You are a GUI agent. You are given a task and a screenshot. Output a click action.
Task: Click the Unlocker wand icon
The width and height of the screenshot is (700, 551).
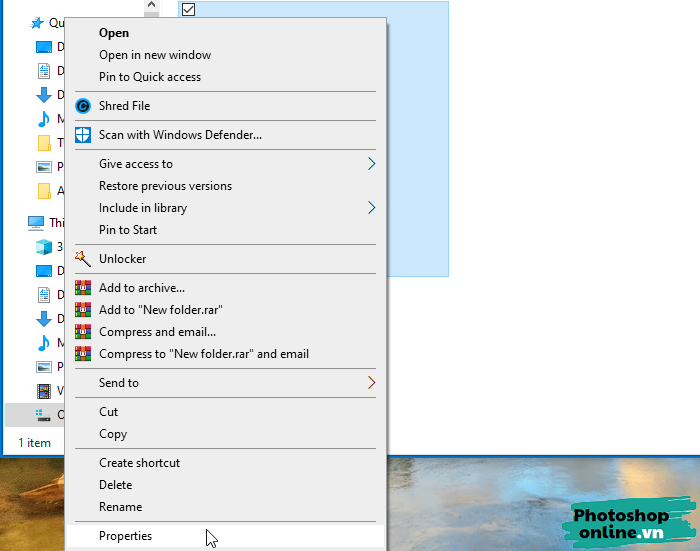83,259
